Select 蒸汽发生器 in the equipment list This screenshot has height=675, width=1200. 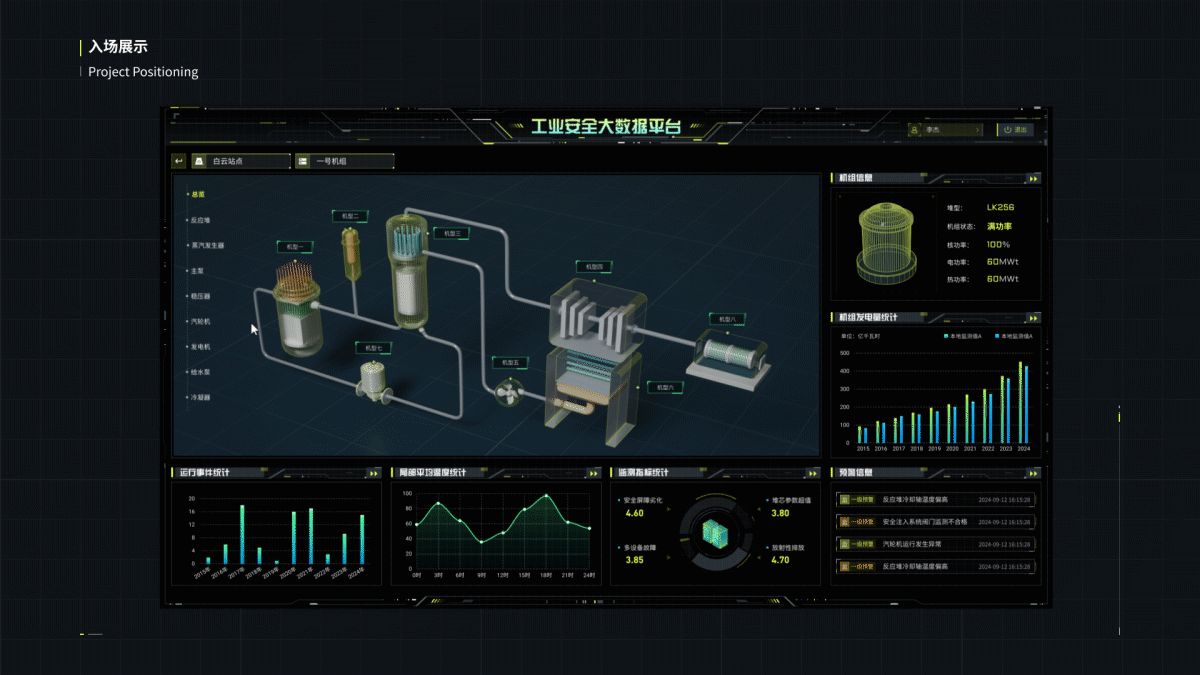click(x=207, y=245)
